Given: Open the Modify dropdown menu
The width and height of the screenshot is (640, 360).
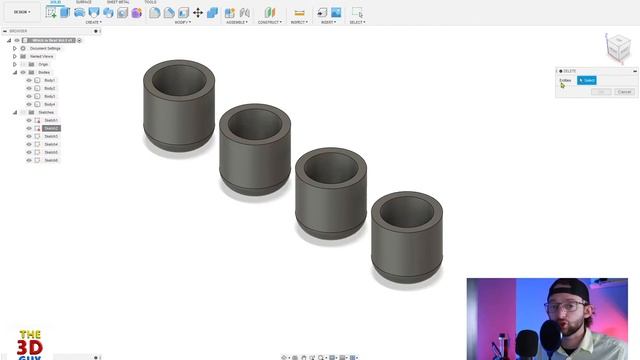Looking at the screenshot, I should [x=182, y=22].
